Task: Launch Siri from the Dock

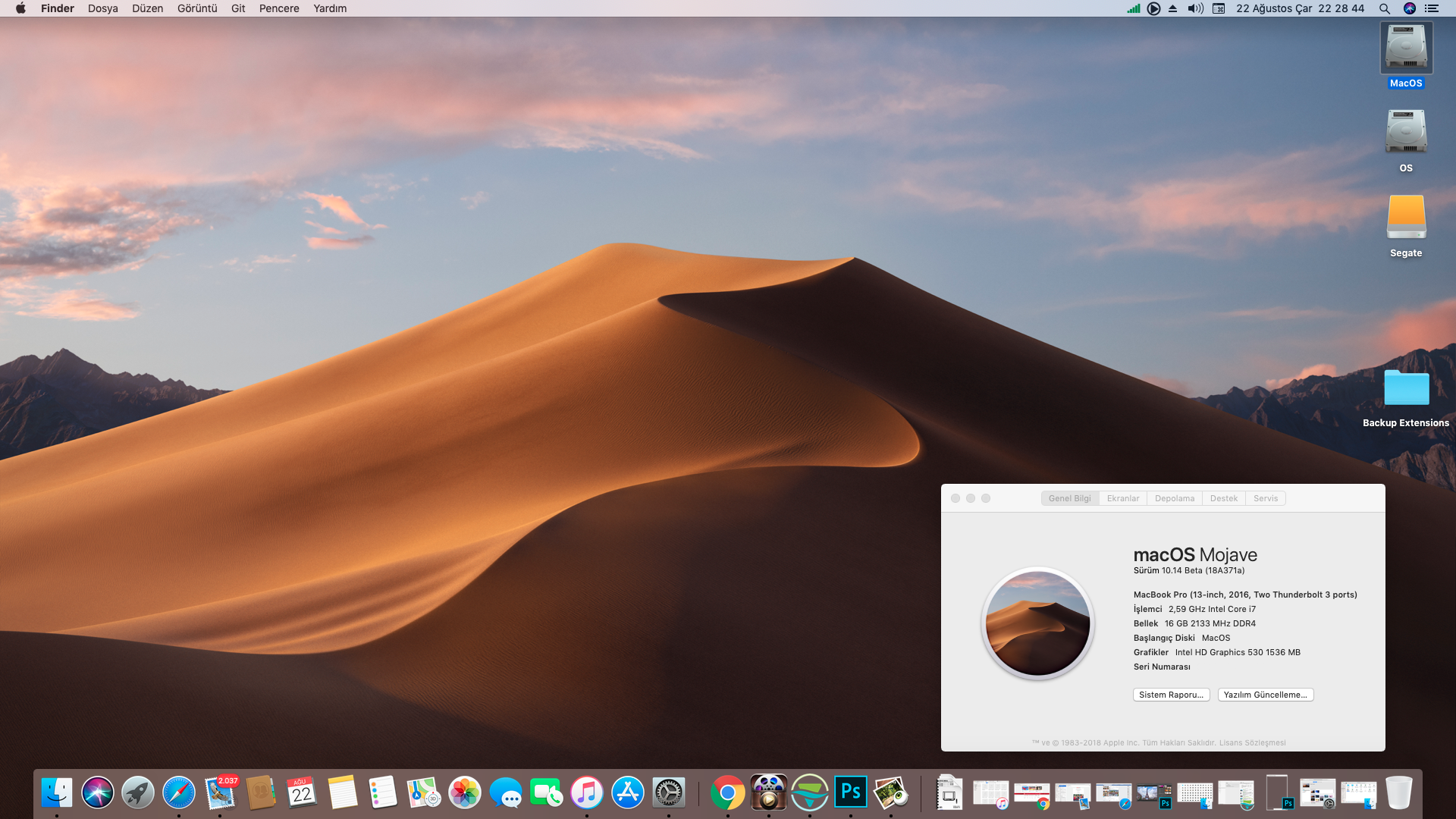Action: [98, 792]
